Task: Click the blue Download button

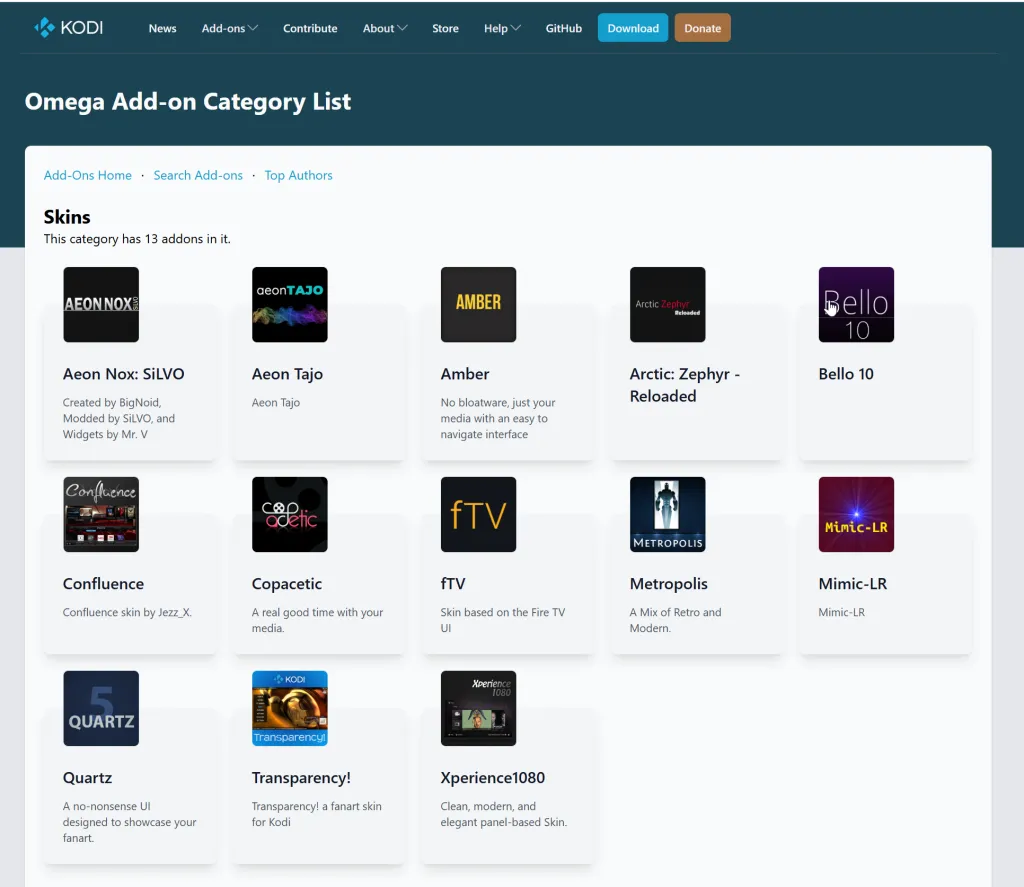Action: click(633, 28)
